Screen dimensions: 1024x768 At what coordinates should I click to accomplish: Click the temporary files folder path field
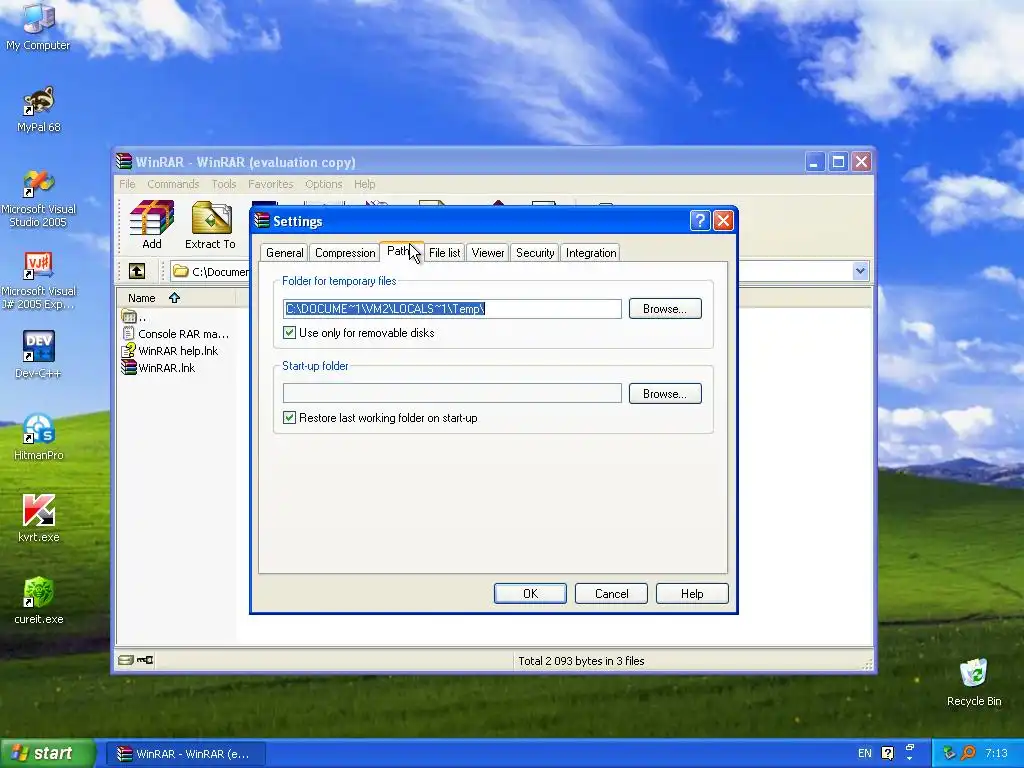point(452,308)
